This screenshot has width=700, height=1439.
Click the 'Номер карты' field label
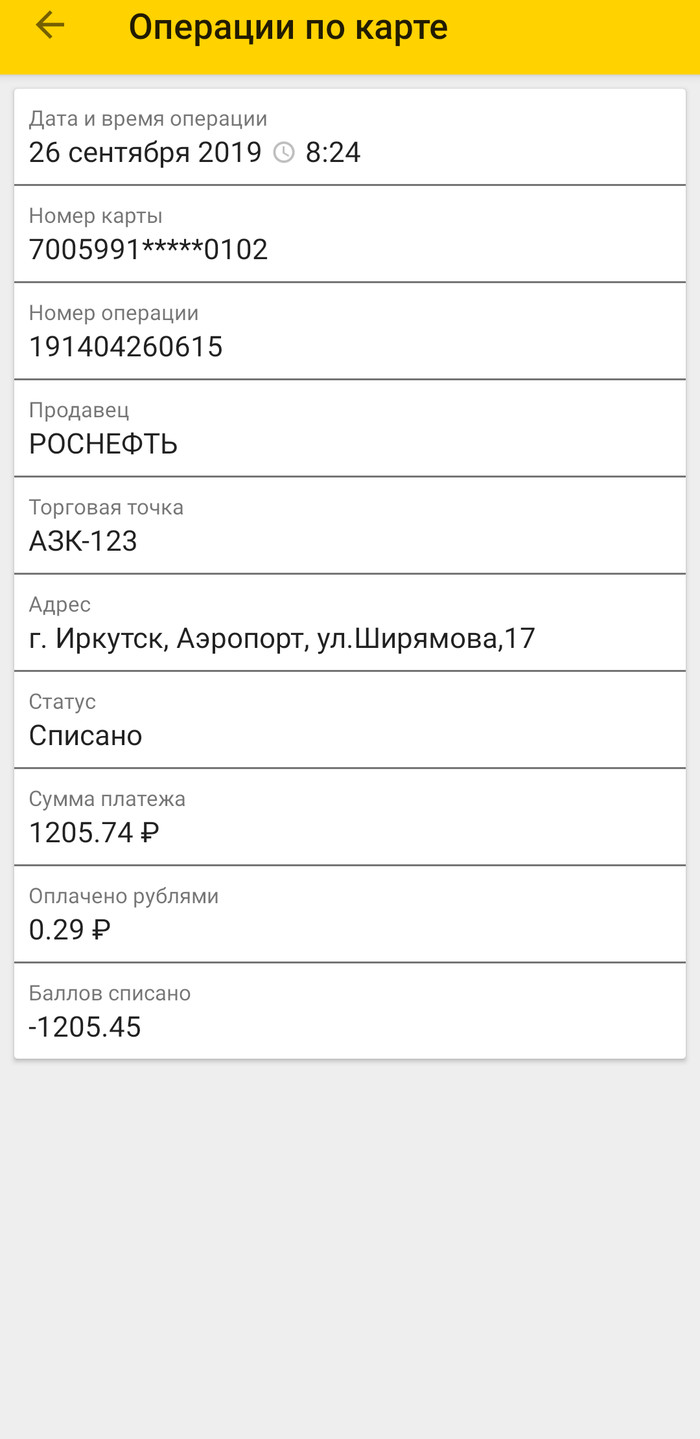(96, 216)
